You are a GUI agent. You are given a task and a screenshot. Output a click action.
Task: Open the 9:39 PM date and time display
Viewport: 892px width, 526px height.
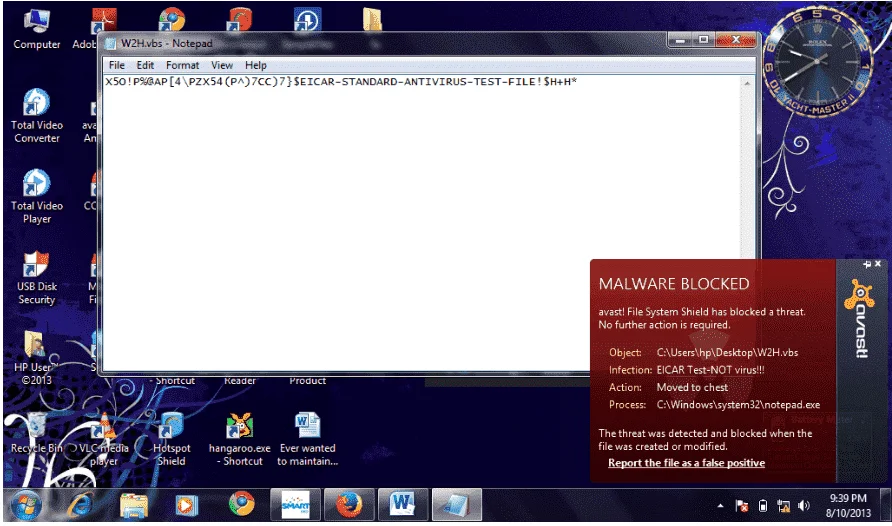pyautogui.click(x=848, y=506)
